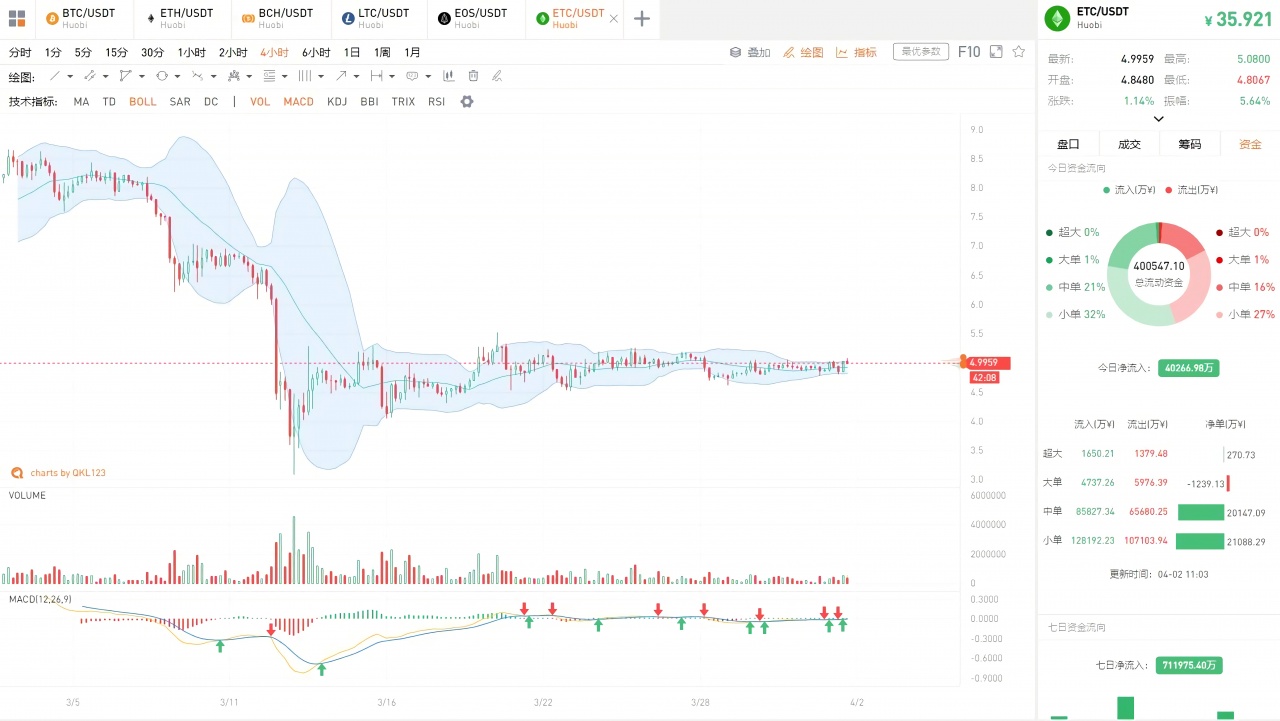Select the trend line drawing tool

click(55, 76)
